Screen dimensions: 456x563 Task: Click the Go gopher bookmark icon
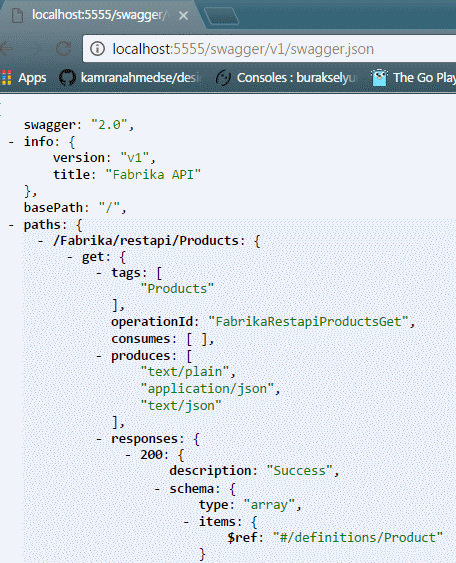pos(380,78)
